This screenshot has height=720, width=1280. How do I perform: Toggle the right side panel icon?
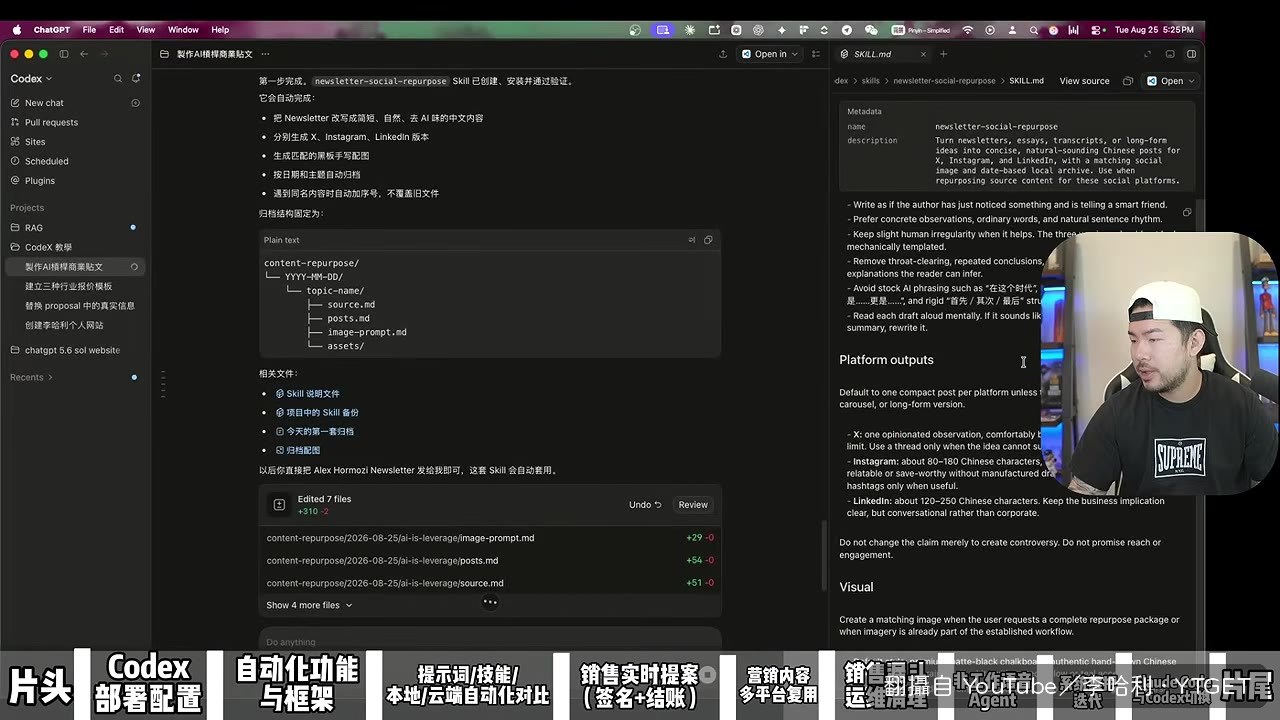(x=1191, y=54)
